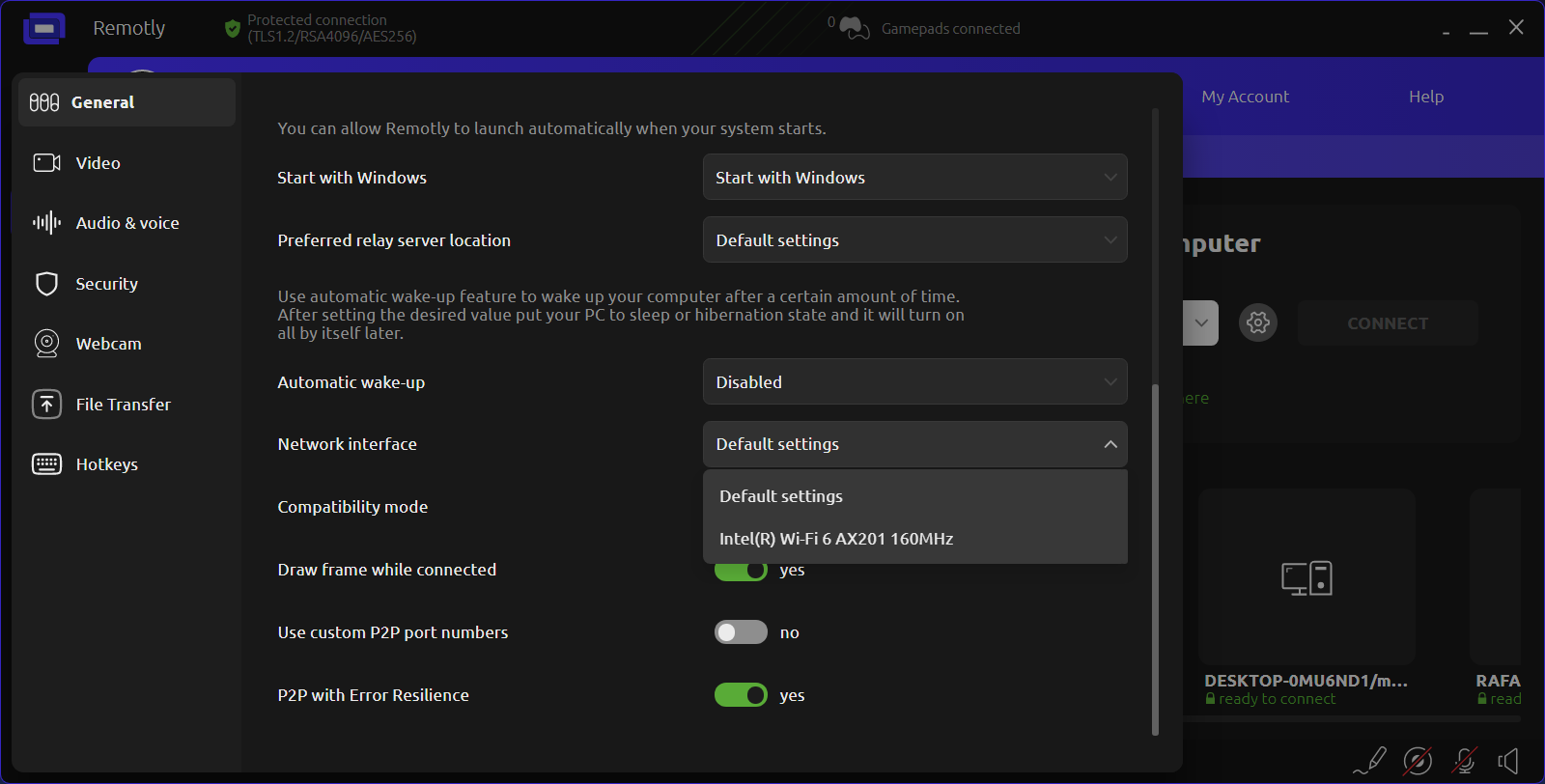
Task: Open the File Transfer settings tab
Action: (126, 405)
